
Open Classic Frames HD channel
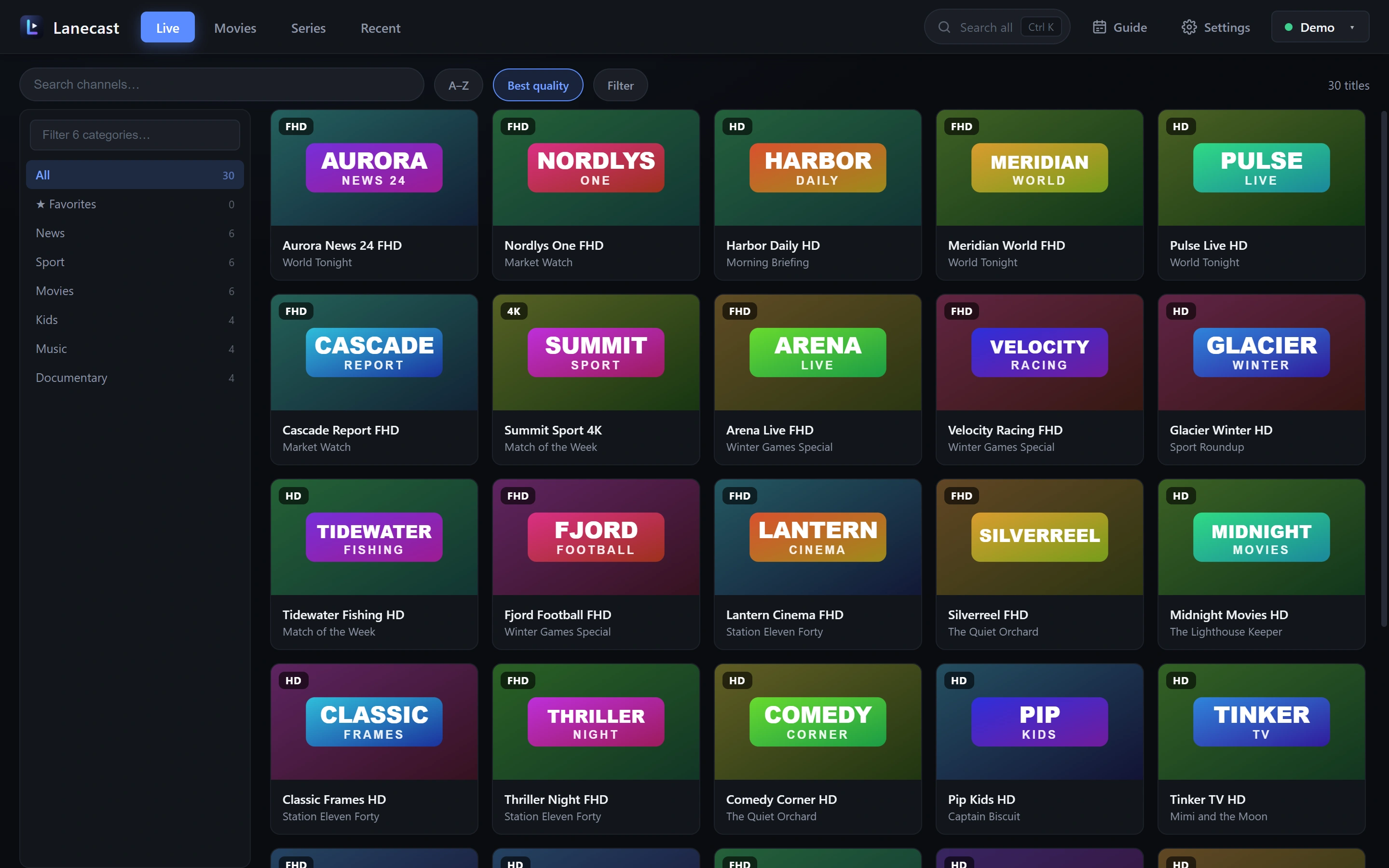[x=374, y=749]
